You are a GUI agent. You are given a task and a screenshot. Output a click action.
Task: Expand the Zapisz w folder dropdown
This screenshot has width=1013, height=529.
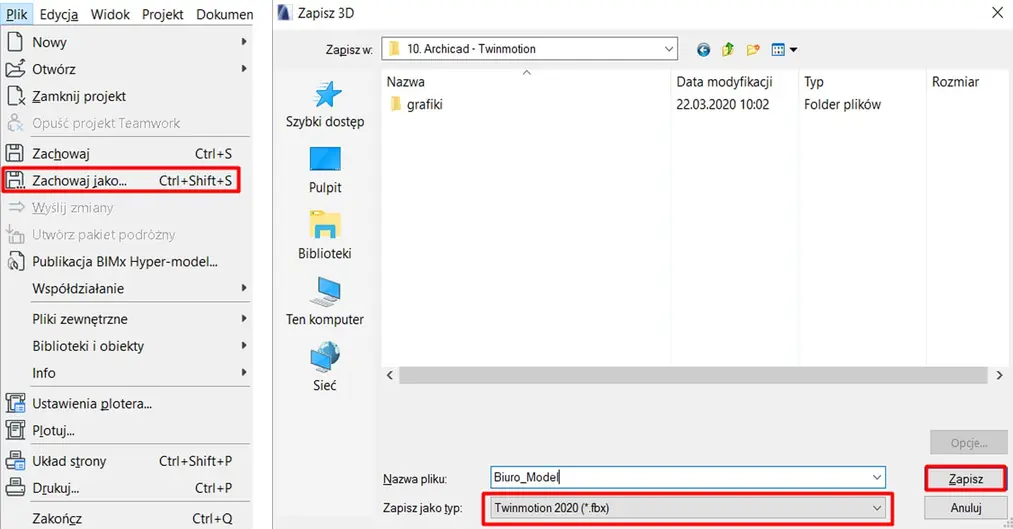coord(666,48)
